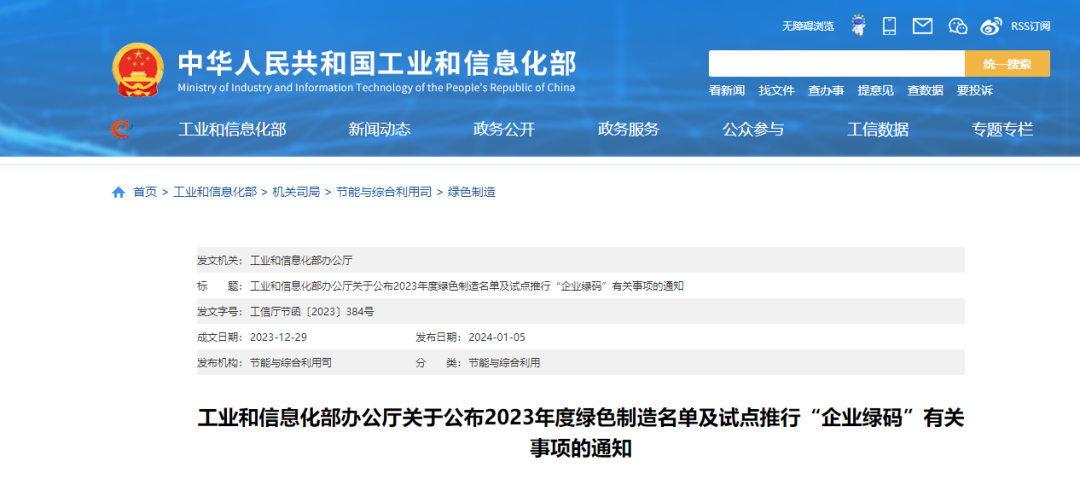Open the robot assistant icon
The image size is (1080, 496).
(858, 25)
